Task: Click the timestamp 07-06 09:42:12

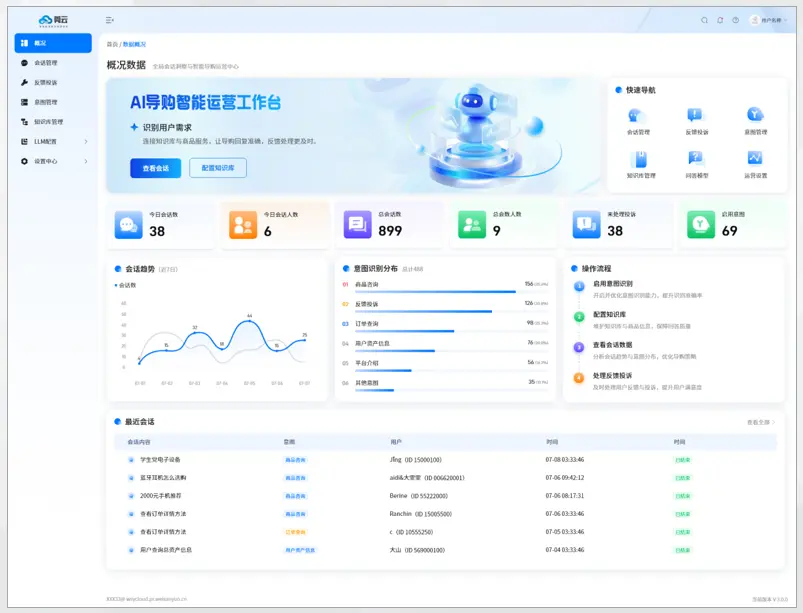Action: tap(565, 478)
